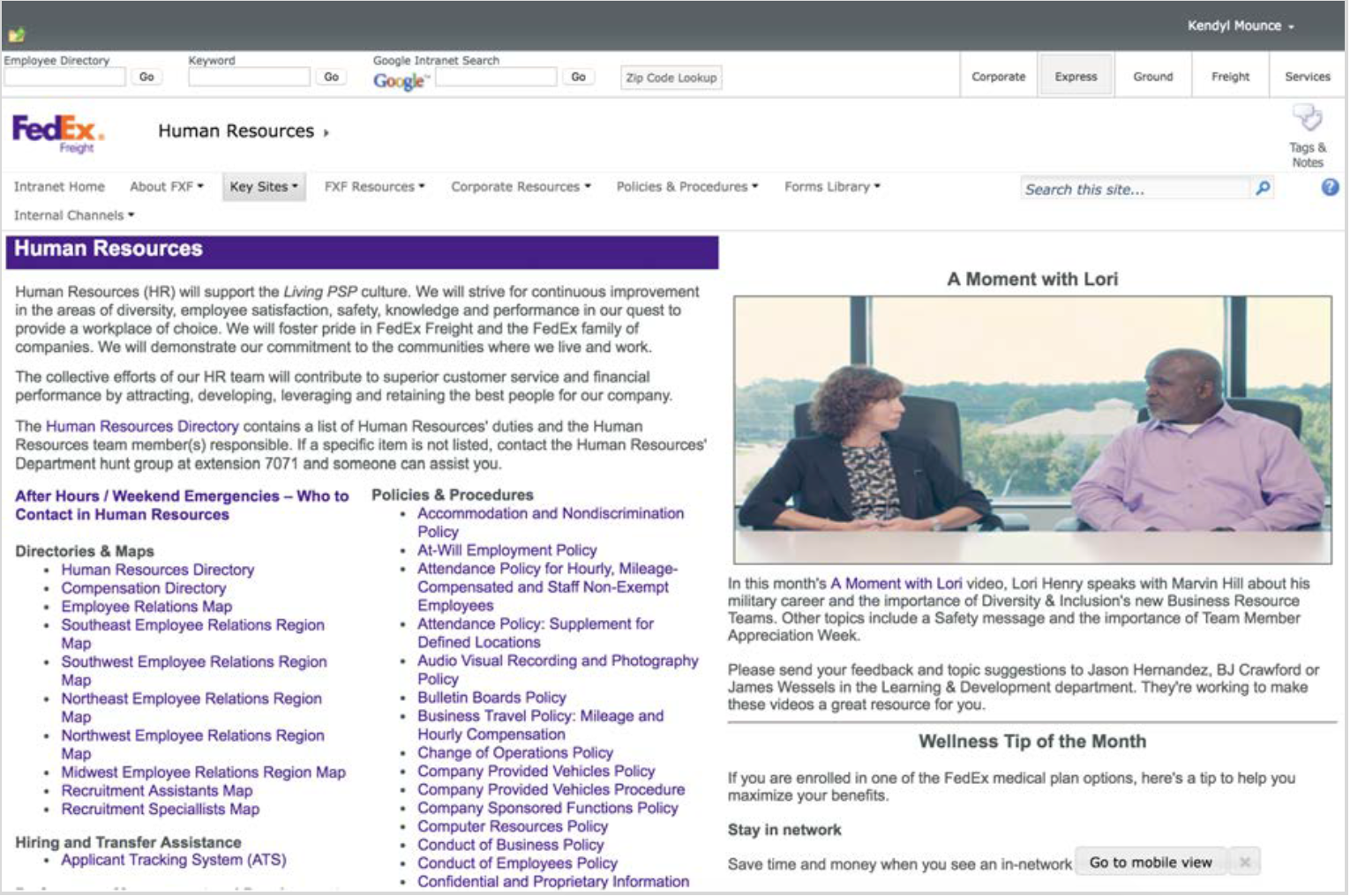The image size is (1350, 896).
Task: Click the FedEx Freight logo
Action: coord(56,131)
